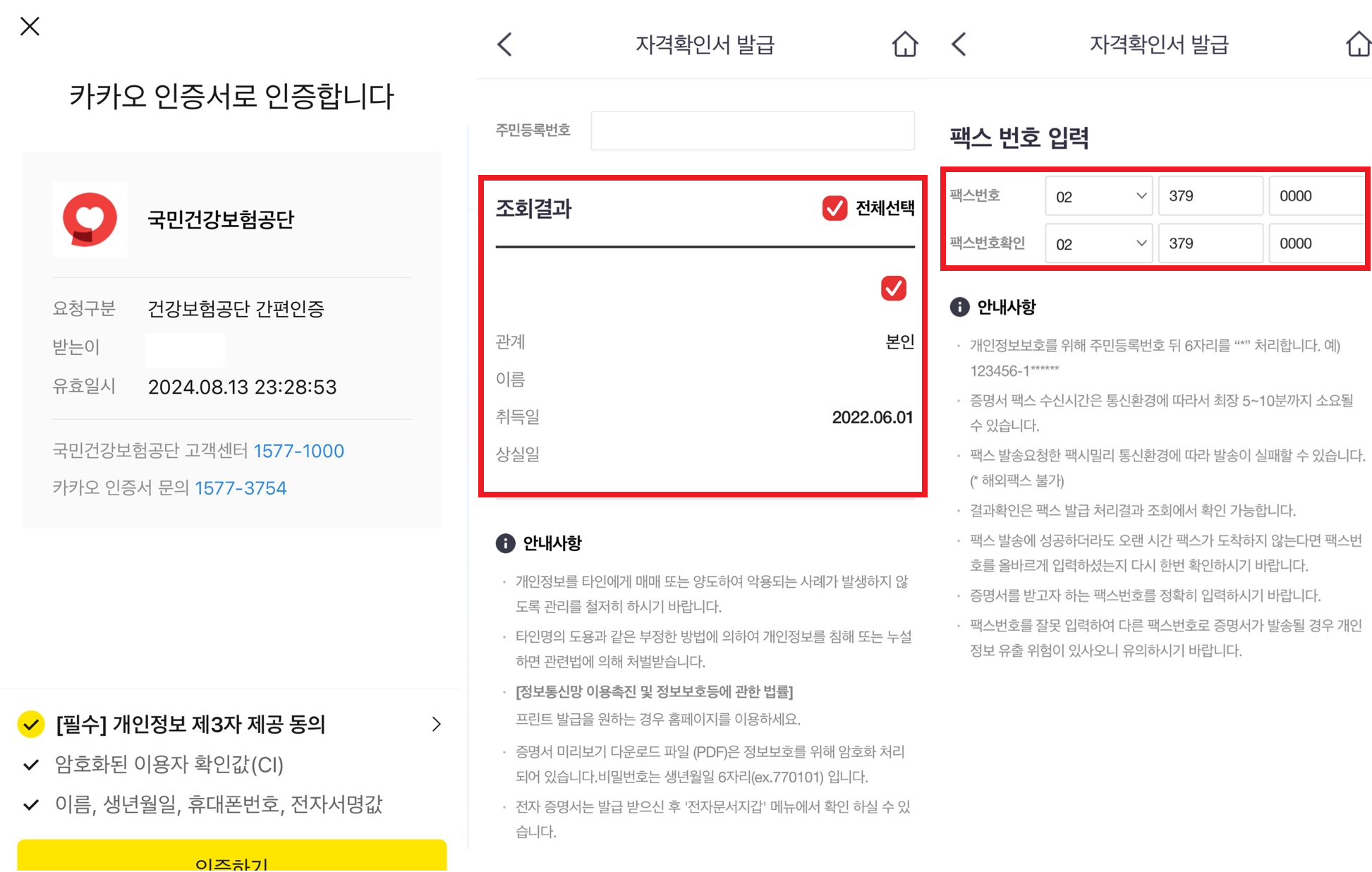Click info icon next to middle 안내사항

pos(505,543)
